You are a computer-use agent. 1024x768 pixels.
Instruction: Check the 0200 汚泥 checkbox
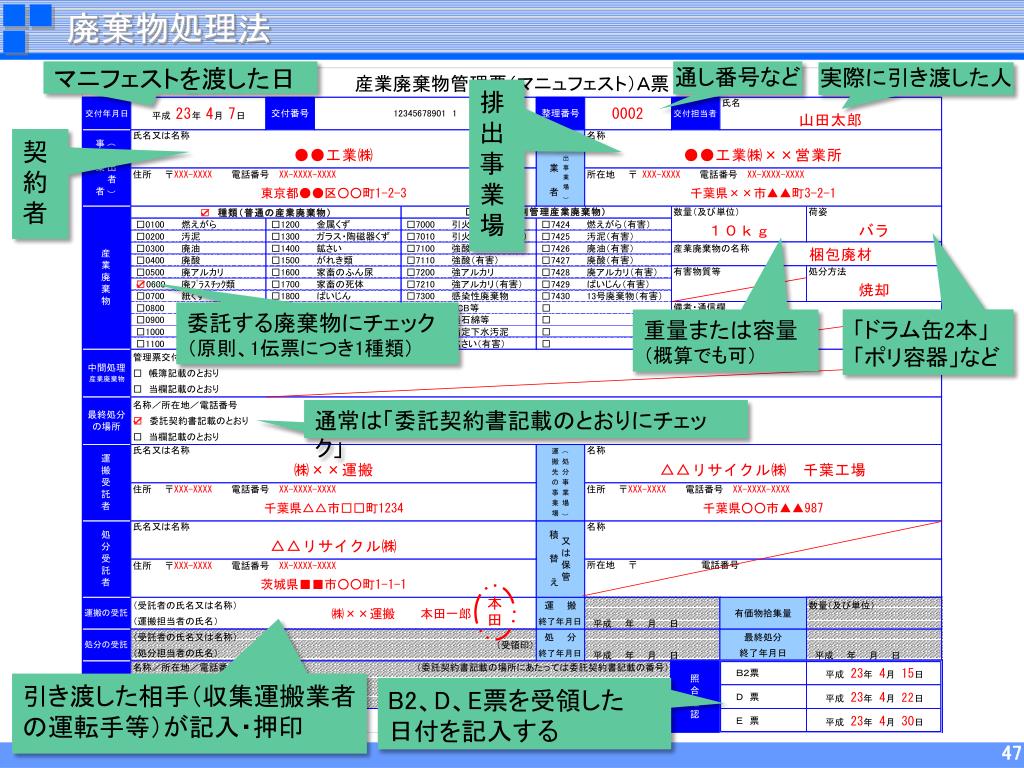point(140,236)
